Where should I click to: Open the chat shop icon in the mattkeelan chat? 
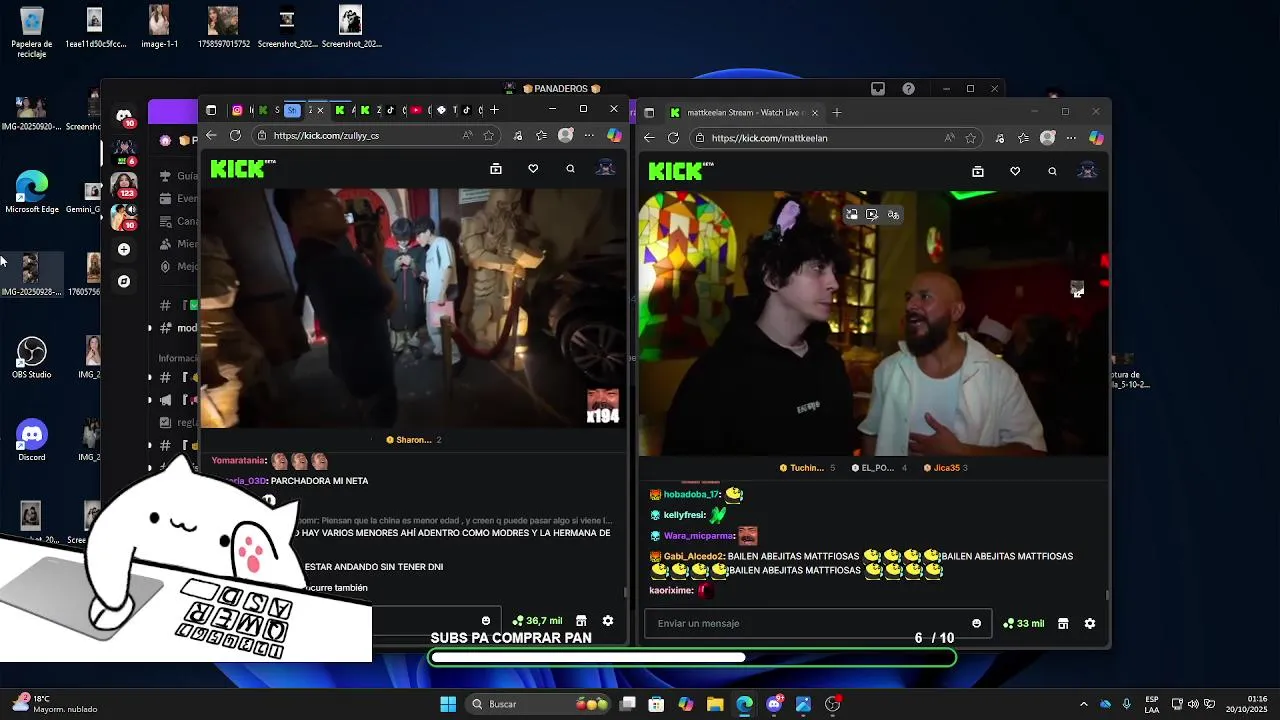pos(1063,623)
